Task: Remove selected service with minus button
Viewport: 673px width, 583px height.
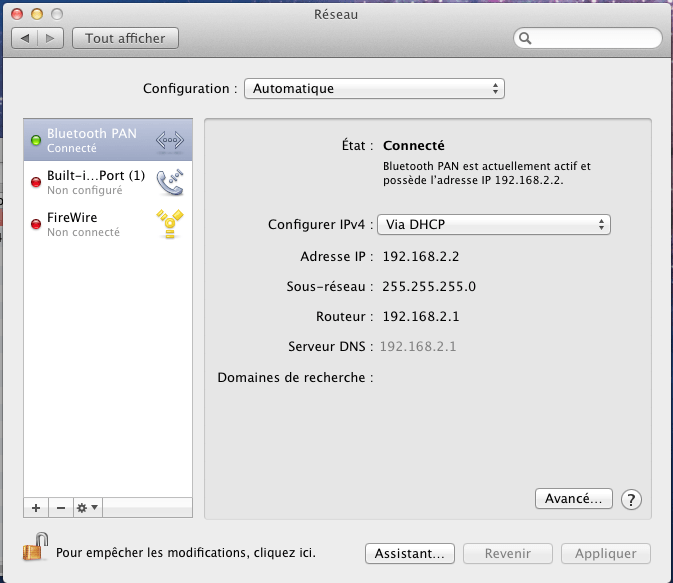Action: (61, 508)
